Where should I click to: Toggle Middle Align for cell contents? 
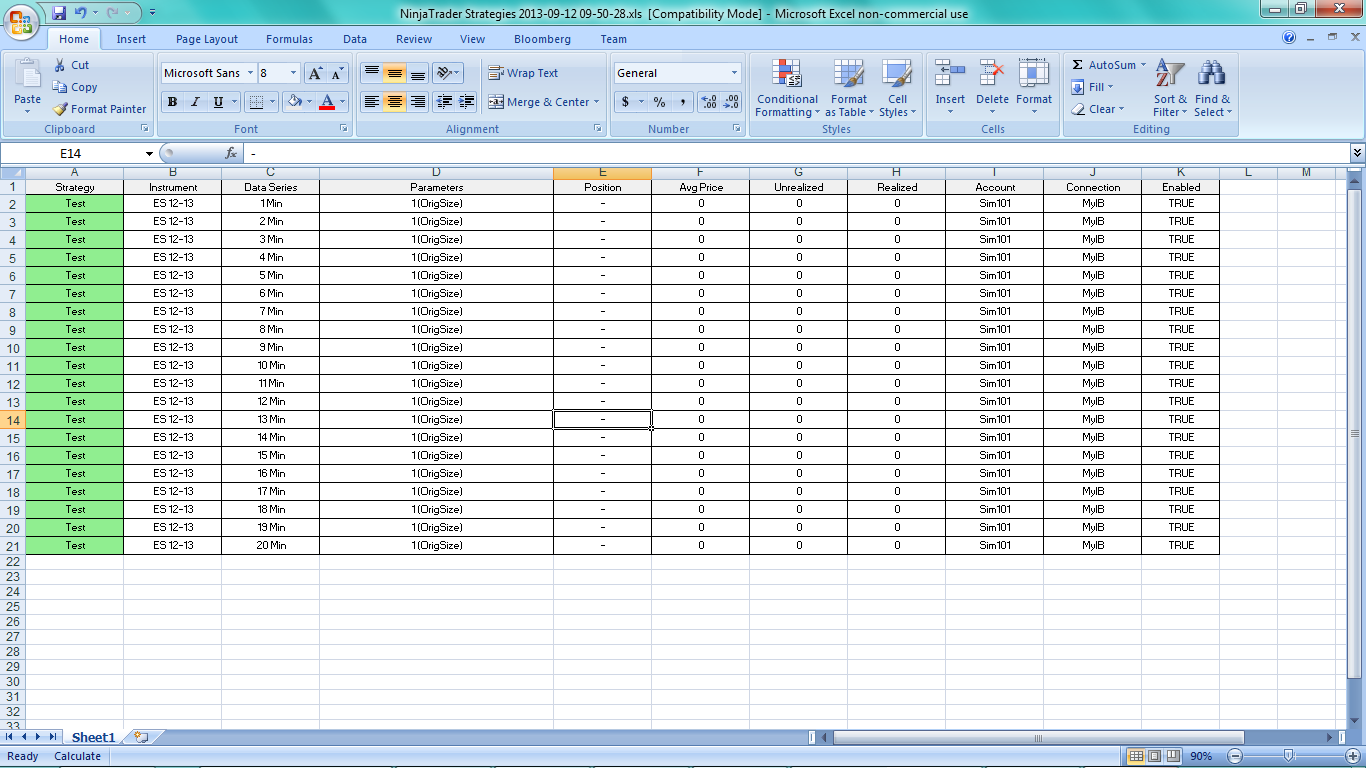(394, 73)
